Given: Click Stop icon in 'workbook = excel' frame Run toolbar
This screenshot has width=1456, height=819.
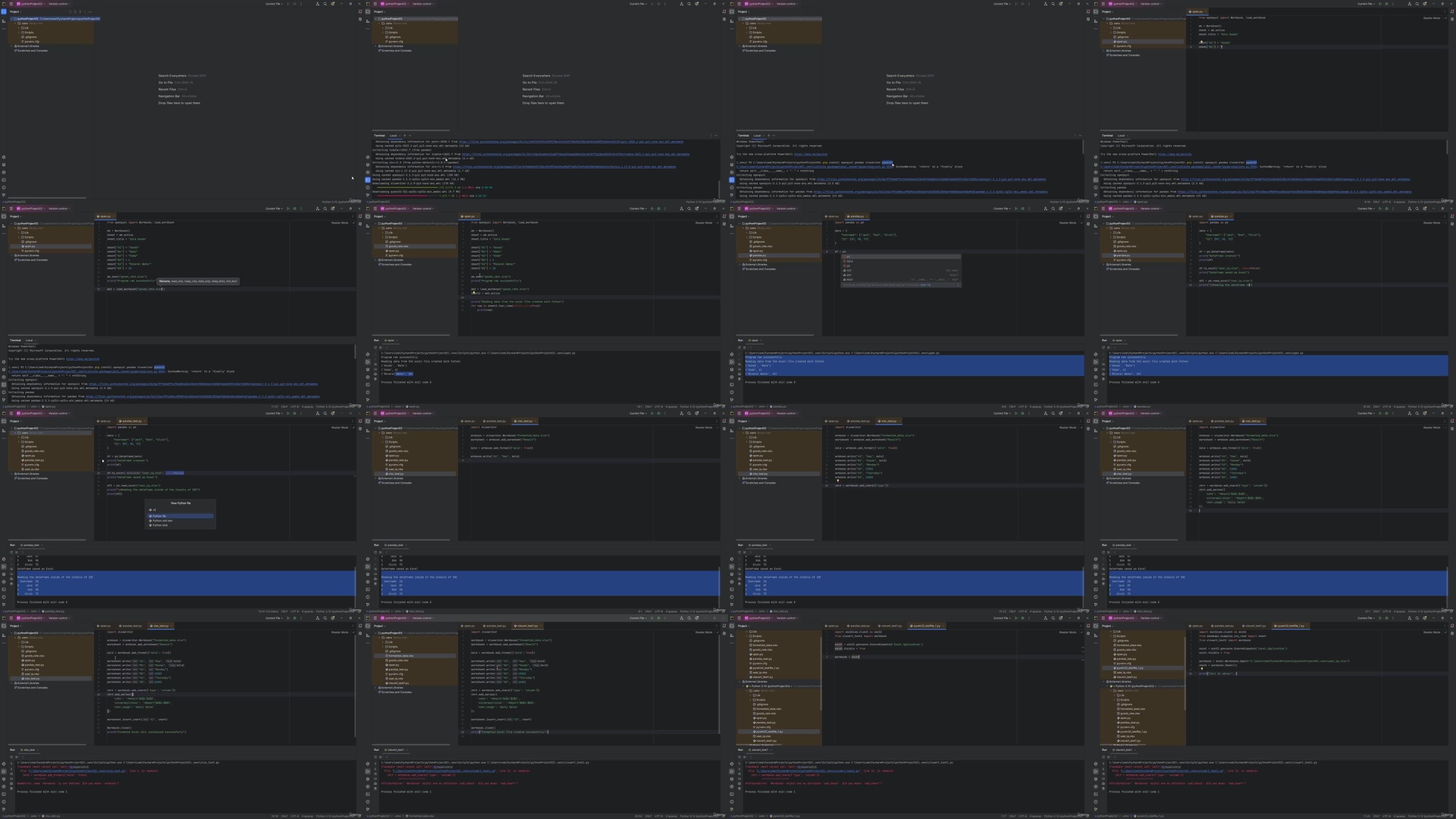Looking at the screenshot, I should click(x=745, y=758).
